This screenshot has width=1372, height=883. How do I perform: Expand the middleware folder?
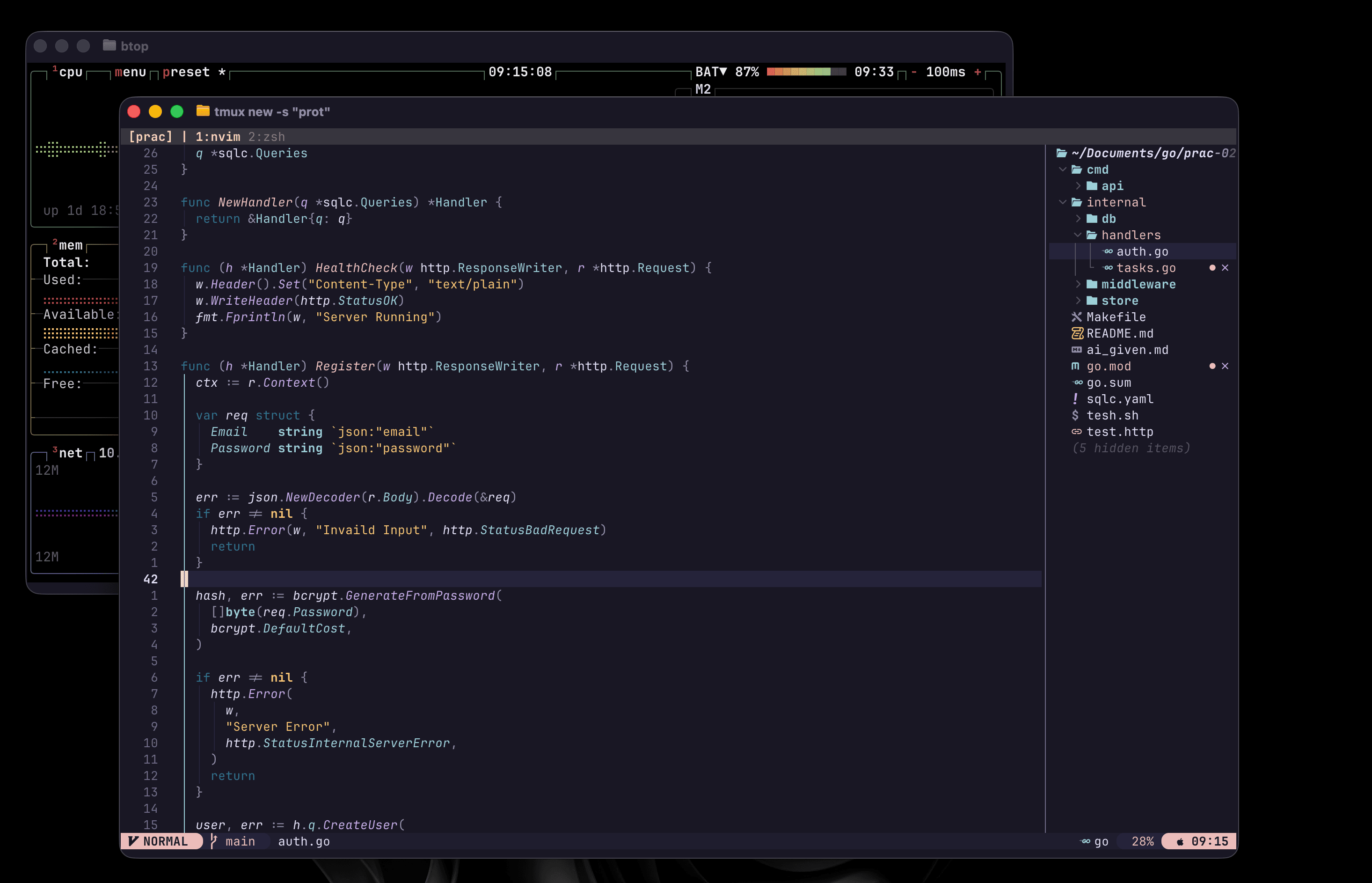[1079, 284]
